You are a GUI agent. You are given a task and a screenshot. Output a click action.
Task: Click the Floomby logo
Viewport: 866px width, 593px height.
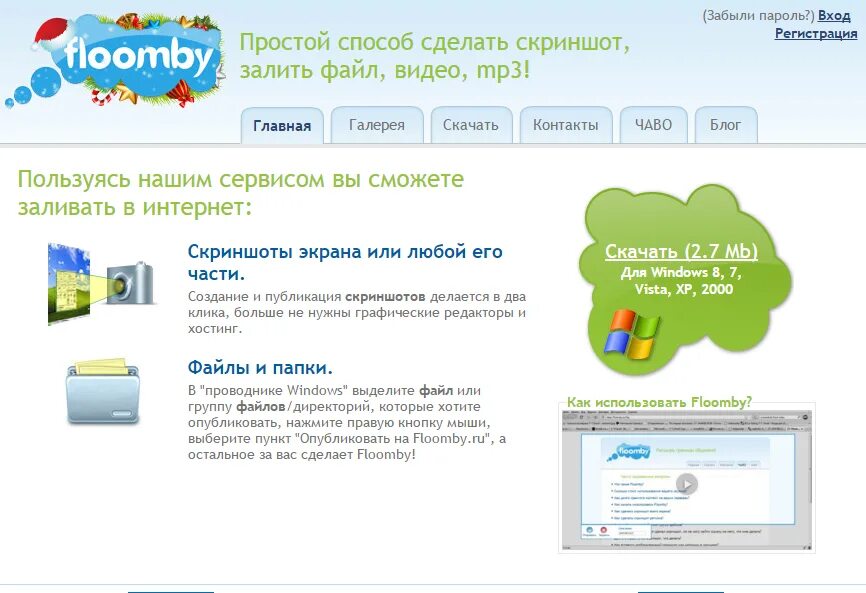click(x=115, y=60)
